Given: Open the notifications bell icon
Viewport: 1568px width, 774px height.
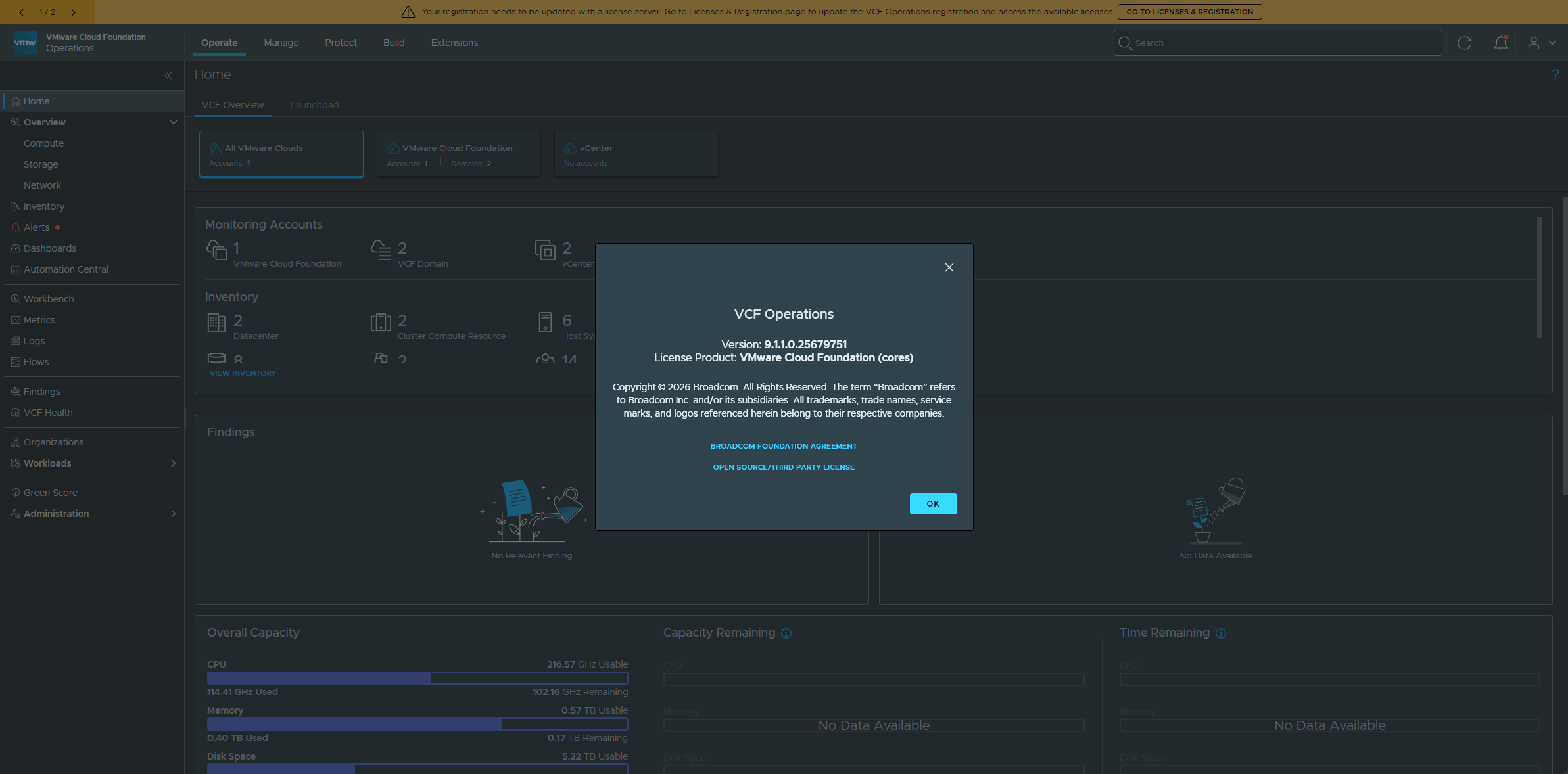Looking at the screenshot, I should tap(1501, 43).
